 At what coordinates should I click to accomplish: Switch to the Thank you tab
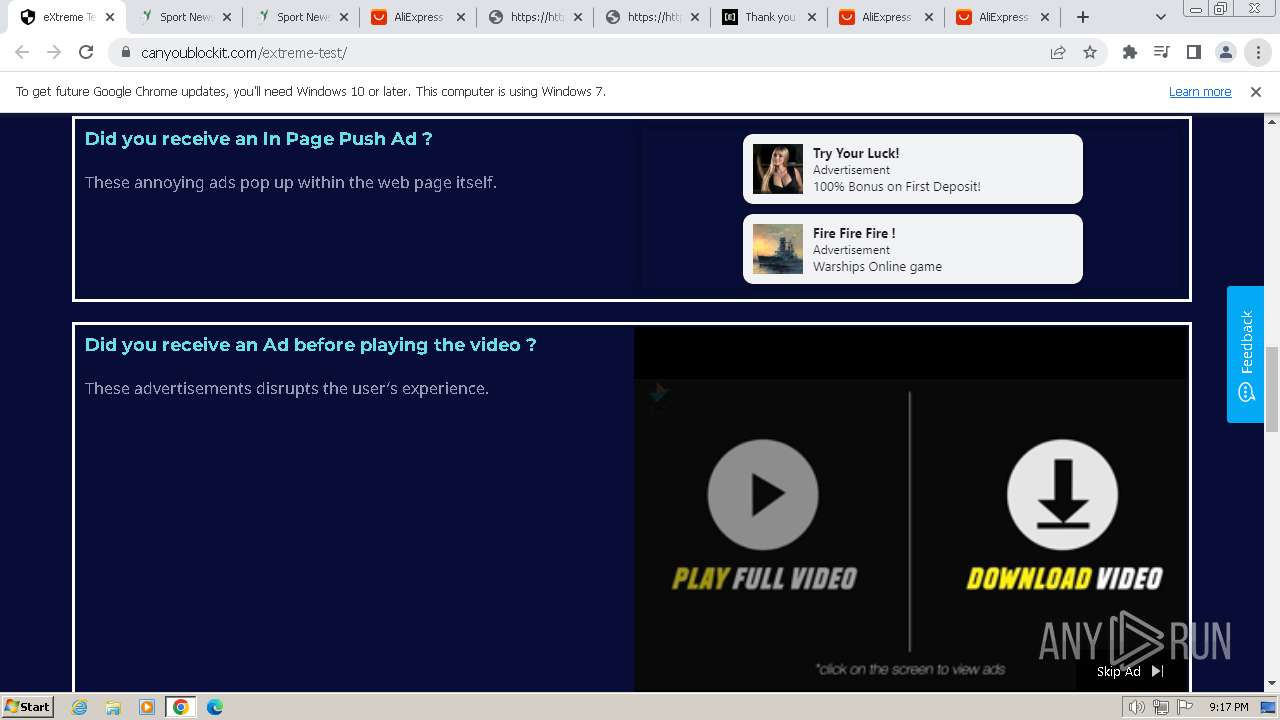pyautogui.click(x=770, y=17)
